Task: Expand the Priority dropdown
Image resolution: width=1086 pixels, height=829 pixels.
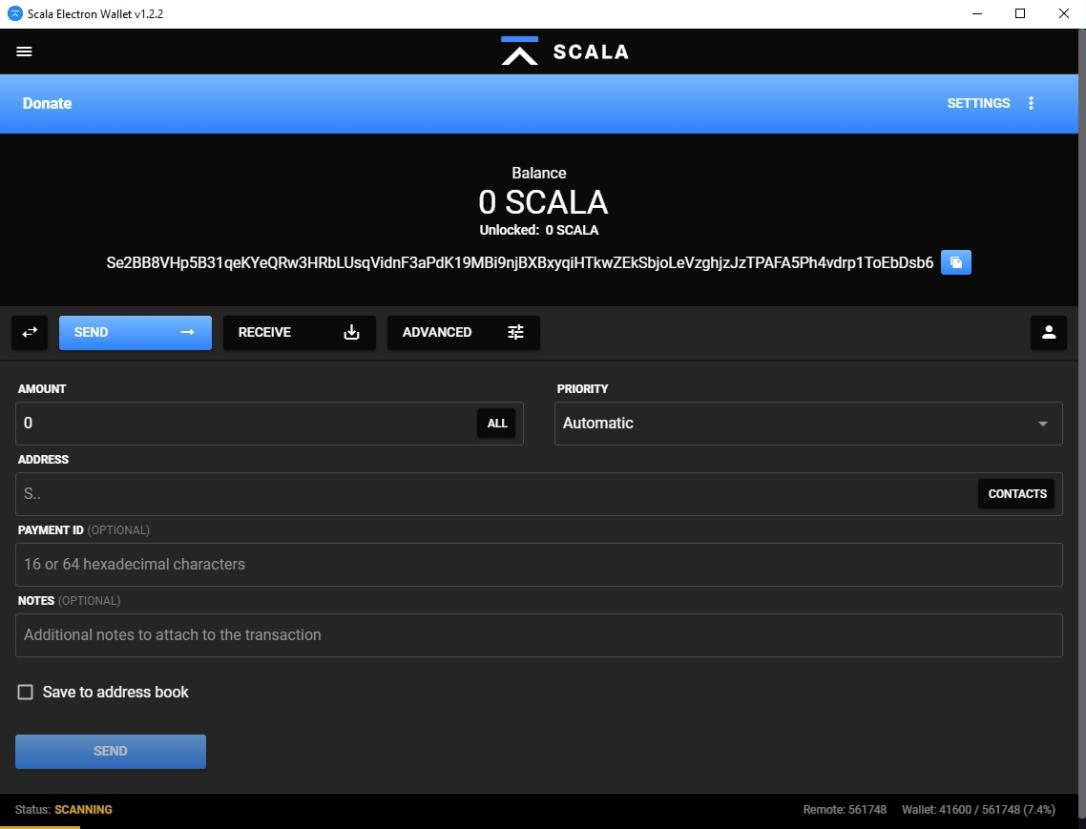Action: coord(808,423)
